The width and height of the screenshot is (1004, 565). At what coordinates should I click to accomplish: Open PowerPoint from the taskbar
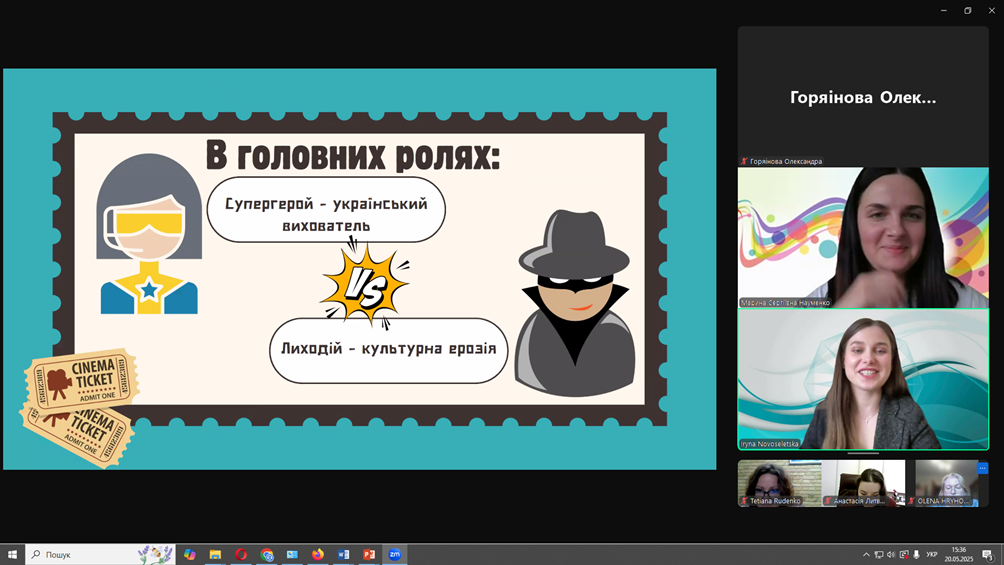369,554
